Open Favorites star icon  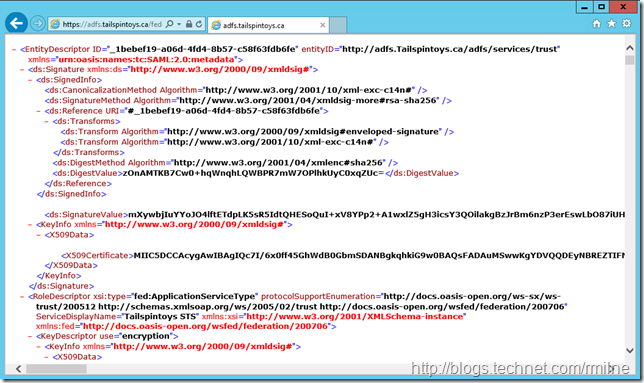[x=612, y=23]
